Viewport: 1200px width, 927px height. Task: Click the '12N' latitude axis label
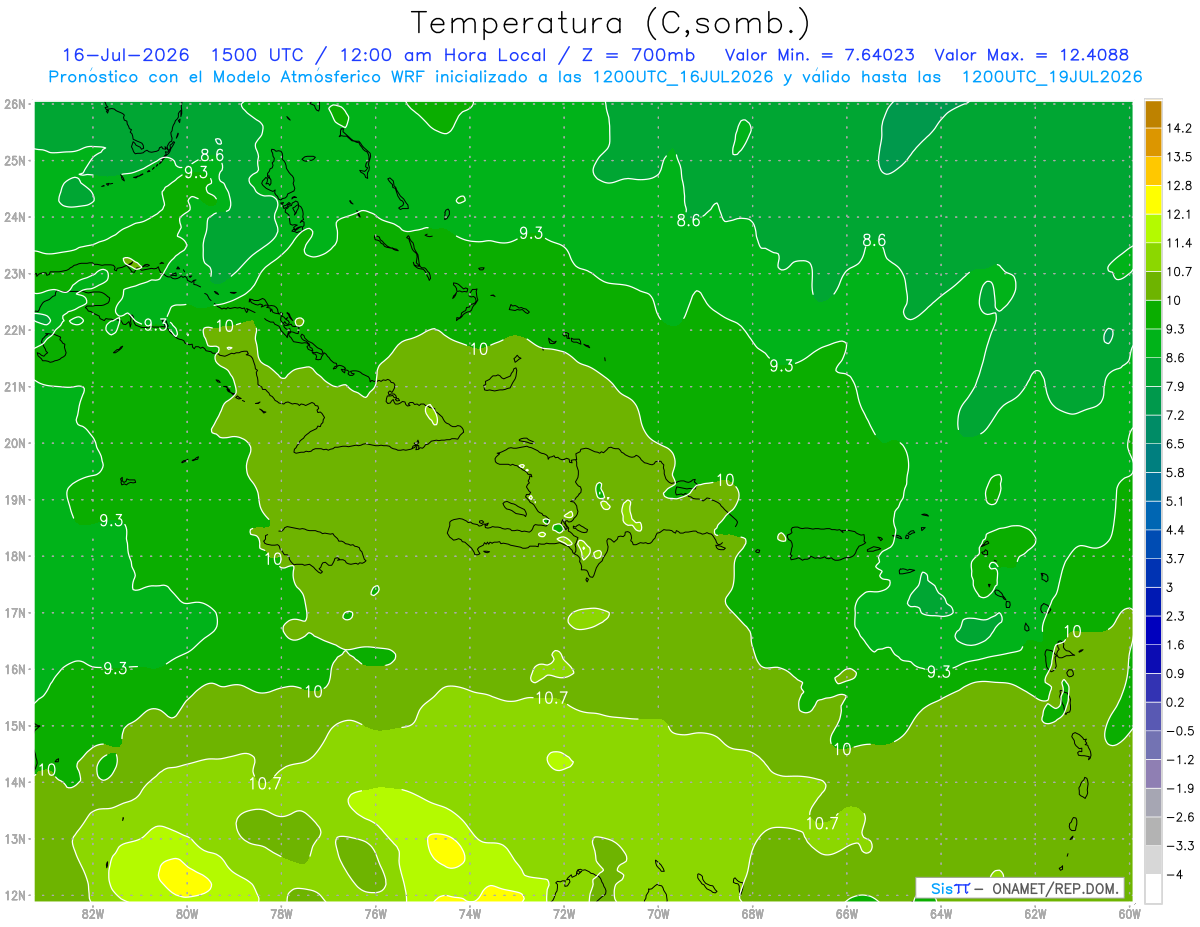(14, 896)
